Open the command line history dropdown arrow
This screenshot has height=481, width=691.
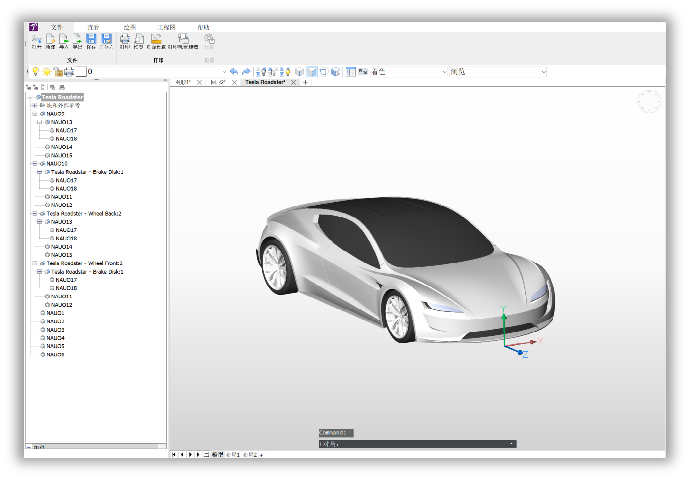(511, 444)
